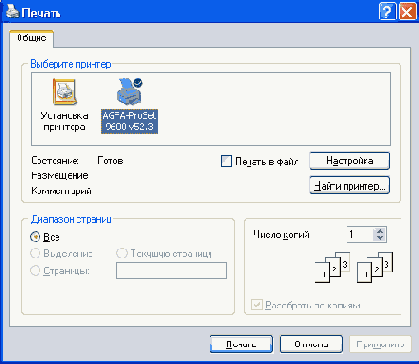
Task: Click the printer icon in title bar
Action: [12, 13]
